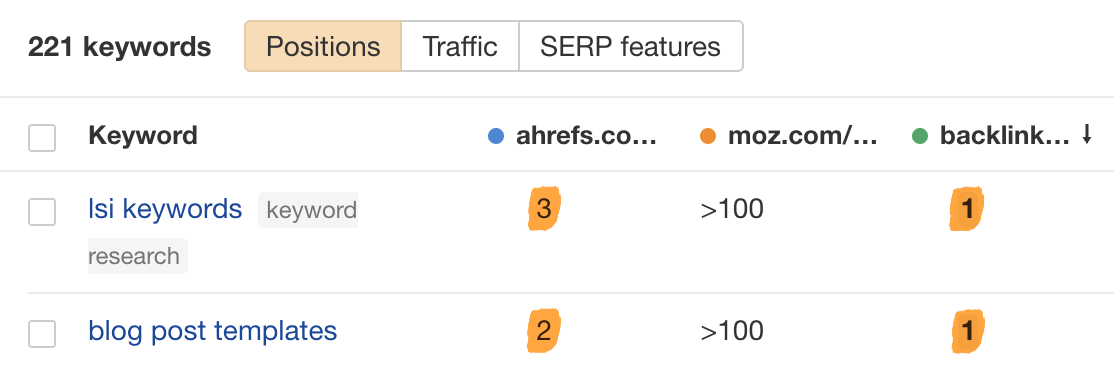Click the blue dot for ahrefs
Image resolution: width=1114 pixels, height=368 pixels.
coord(496,136)
